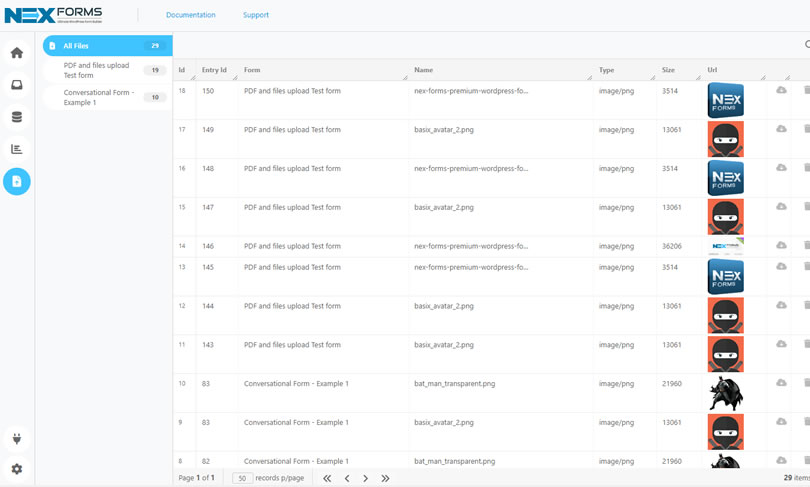This screenshot has width=810, height=487.
Task: Open the Home dashboard sidebar icon
Action: tap(17, 53)
